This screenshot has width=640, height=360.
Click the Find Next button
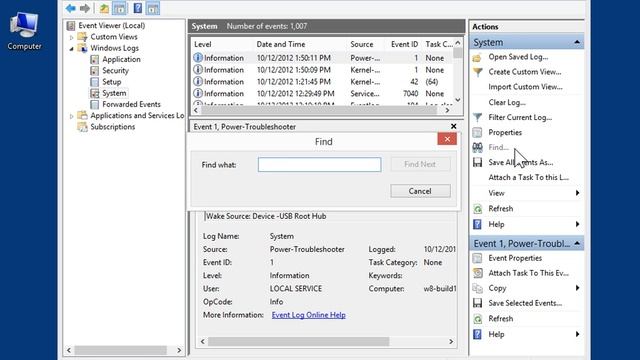420,164
